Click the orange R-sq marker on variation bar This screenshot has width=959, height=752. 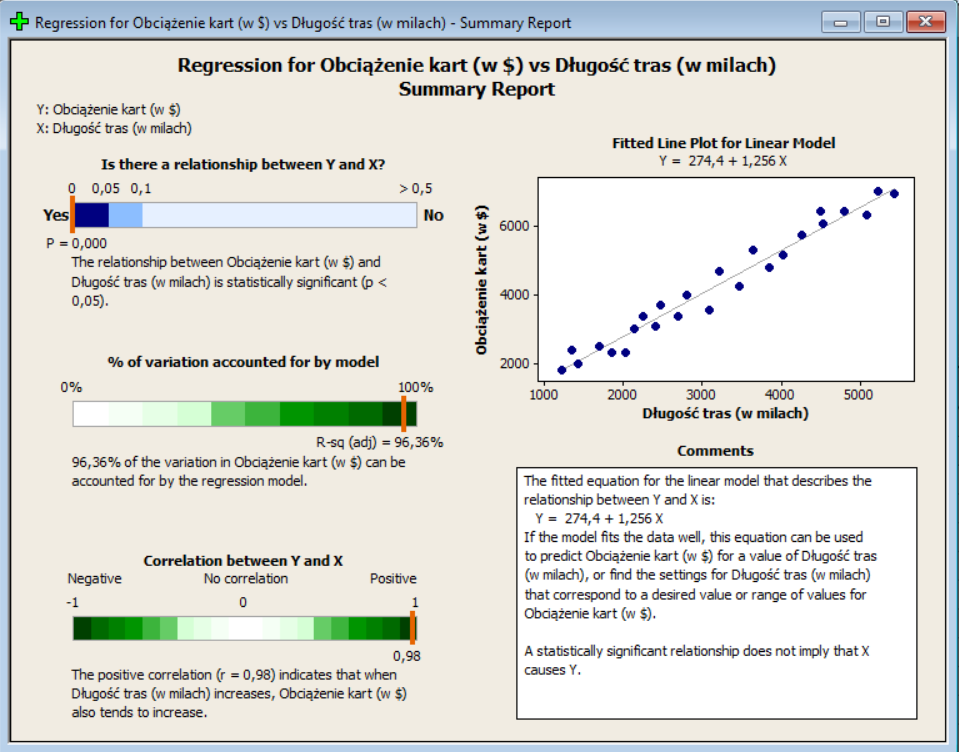tap(404, 414)
